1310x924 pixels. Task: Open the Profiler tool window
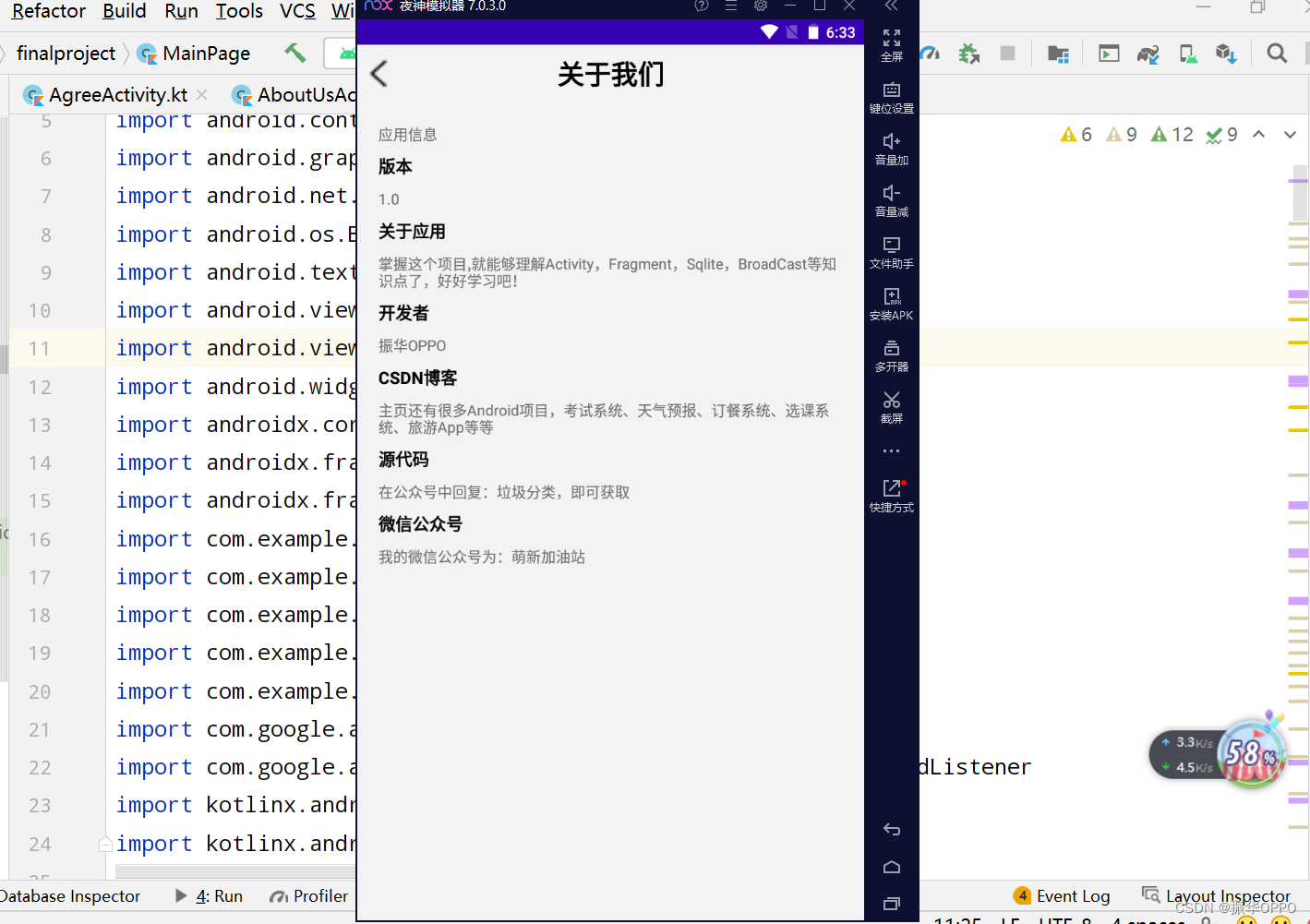(309, 896)
